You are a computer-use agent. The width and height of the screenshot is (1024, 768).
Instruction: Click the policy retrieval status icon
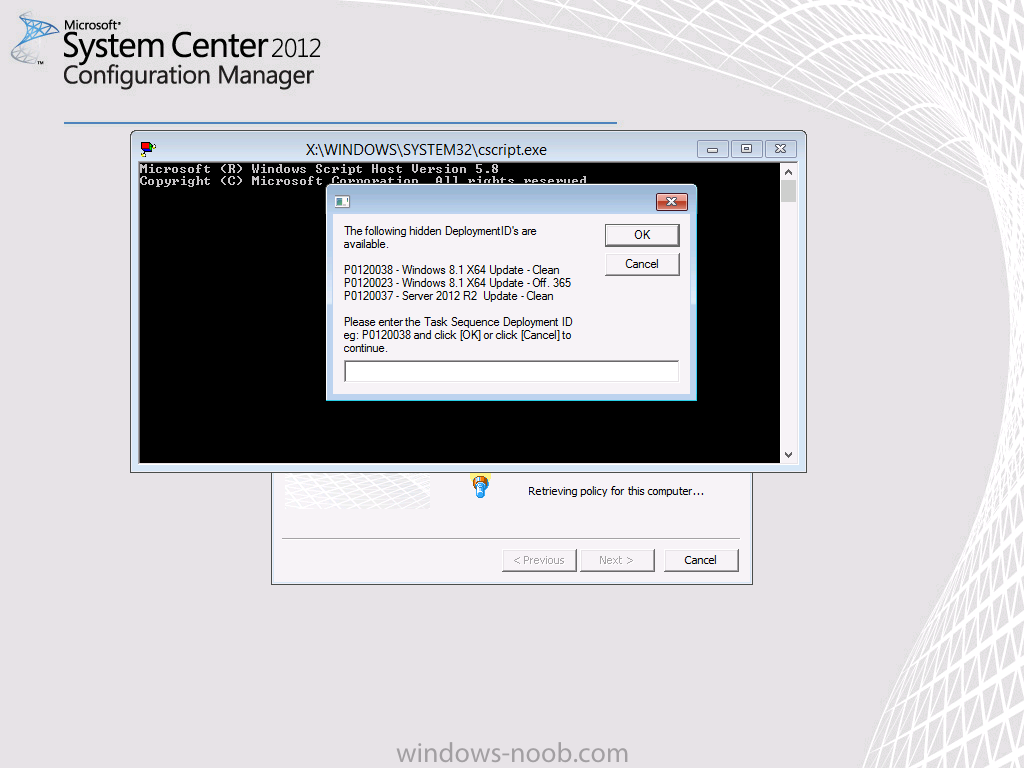tap(481, 486)
